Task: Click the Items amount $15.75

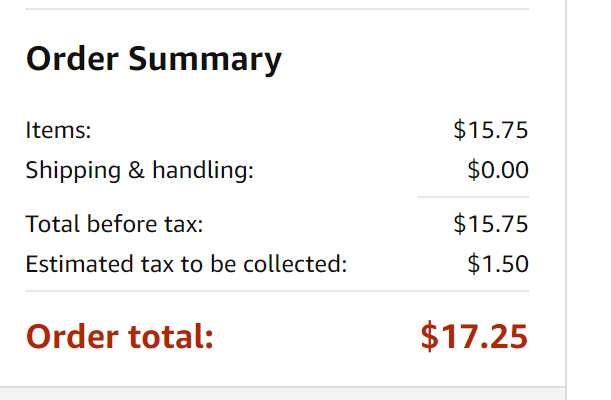Action: (x=491, y=129)
